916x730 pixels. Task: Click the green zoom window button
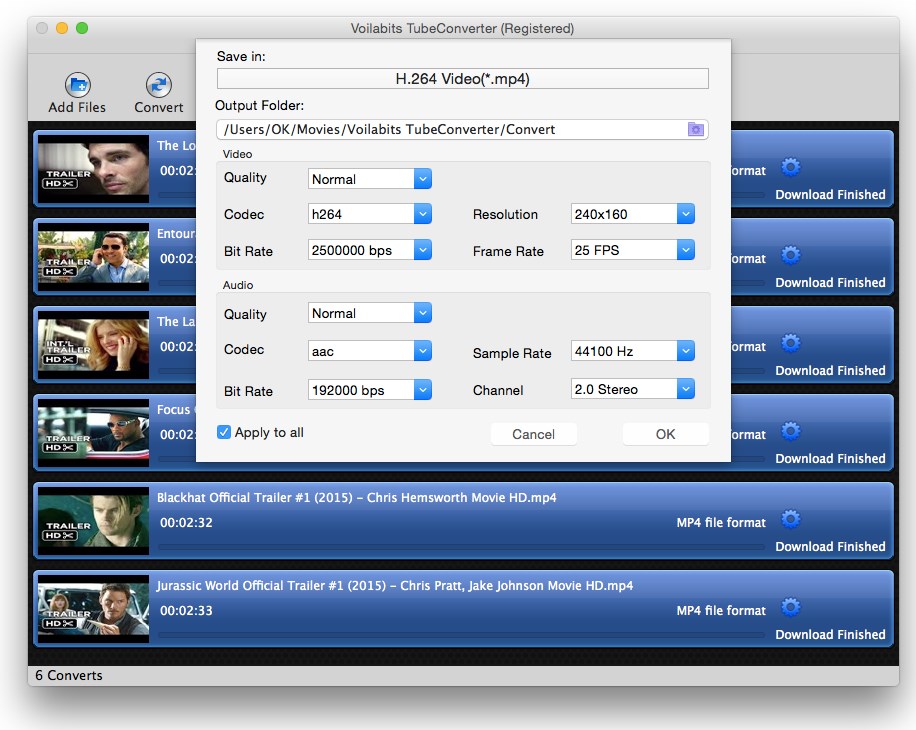pos(82,28)
